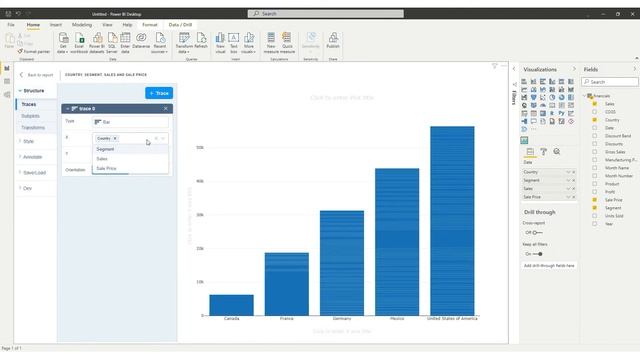Viewport: 640px width, 360px height.
Task: Click the filter icon above the chart
Action: 494,66
